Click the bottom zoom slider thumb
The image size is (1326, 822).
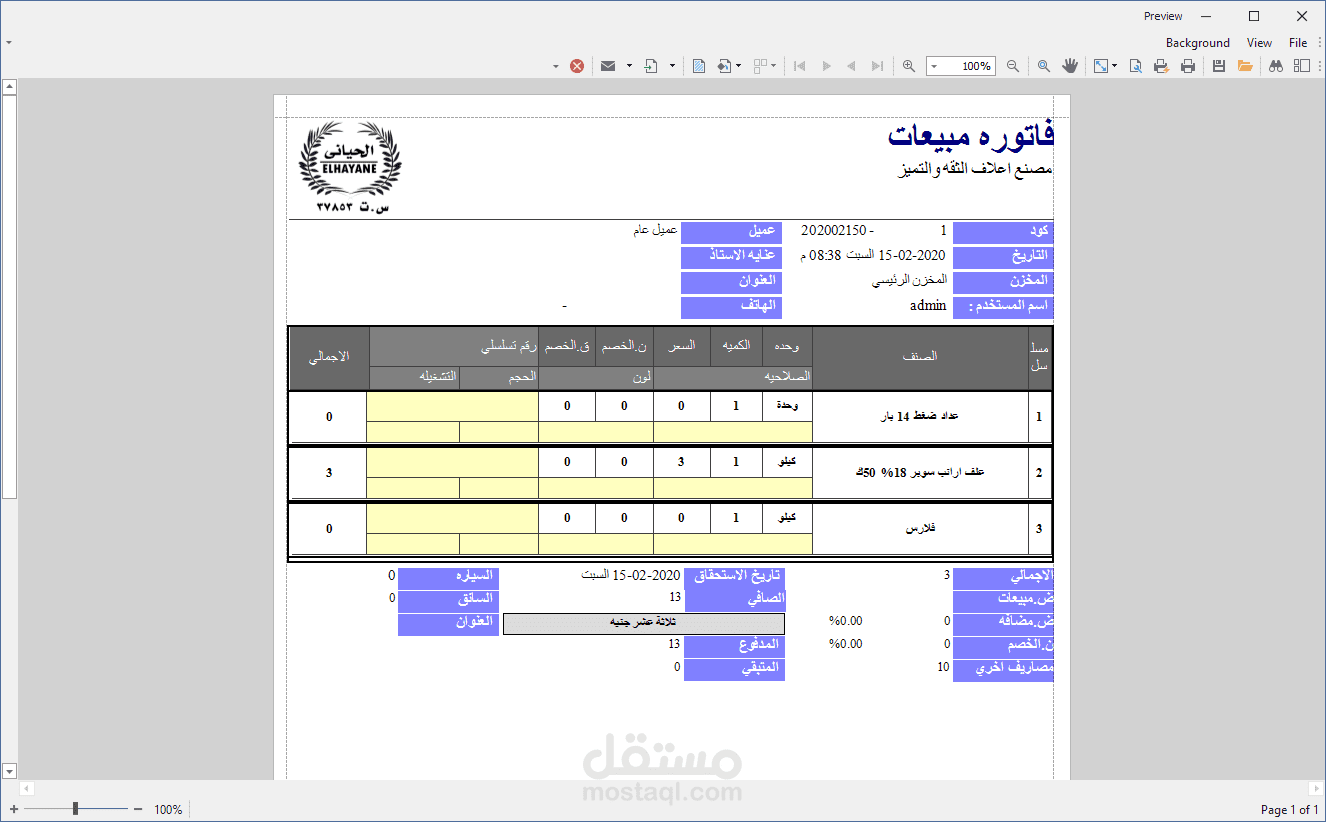pyautogui.click(x=75, y=808)
